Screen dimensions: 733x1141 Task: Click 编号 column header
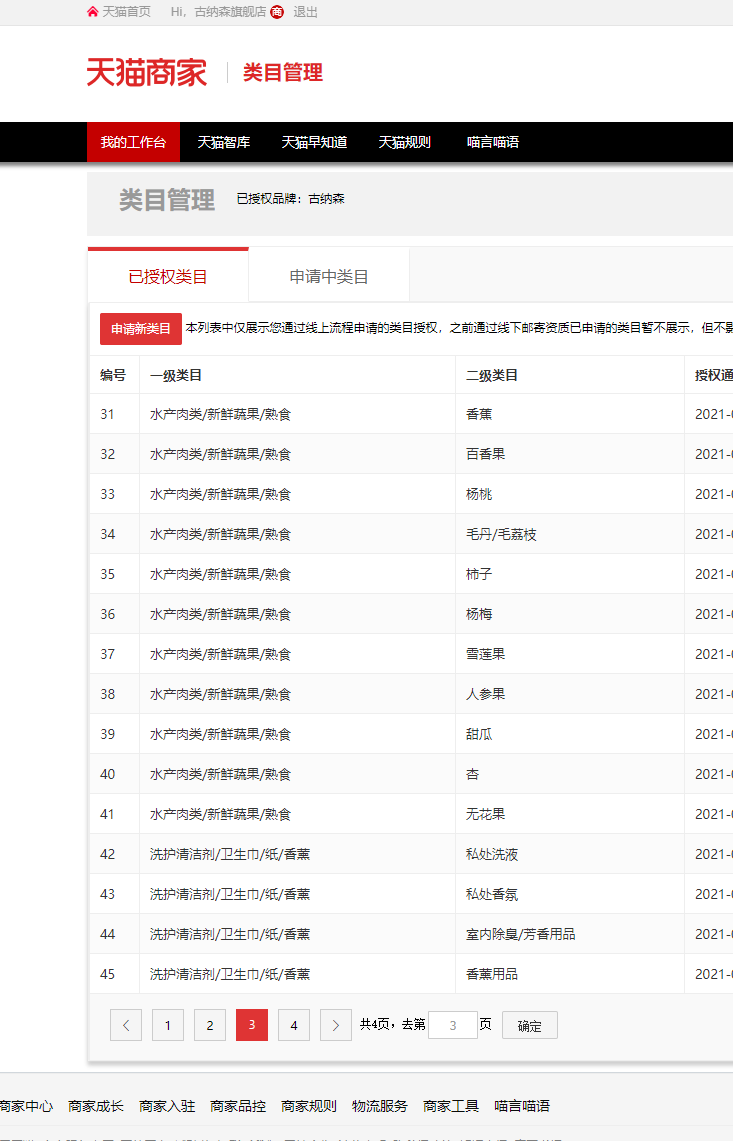113,375
